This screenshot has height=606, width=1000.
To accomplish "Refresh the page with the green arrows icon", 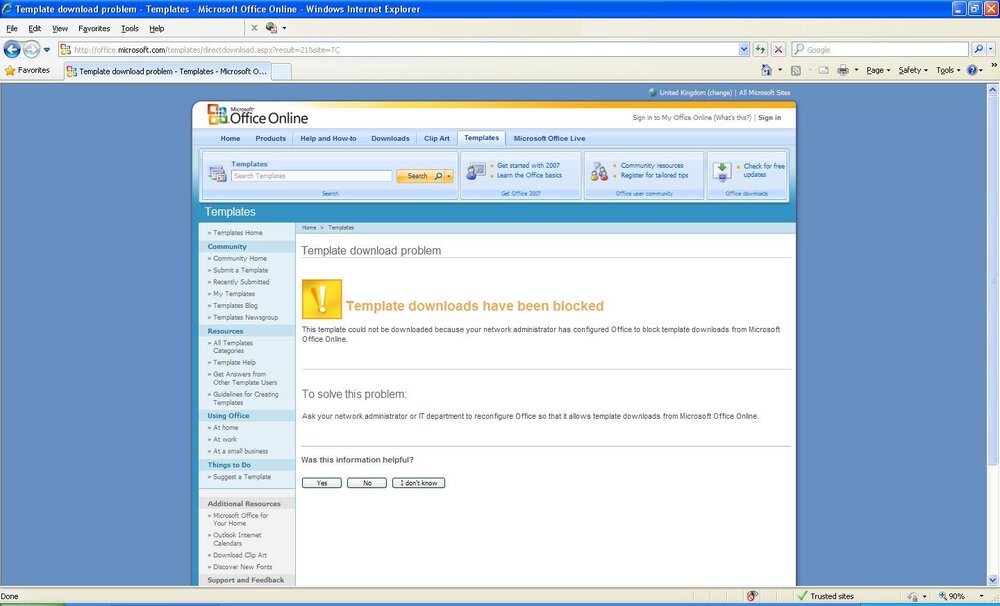I will [x=760, y=49].
